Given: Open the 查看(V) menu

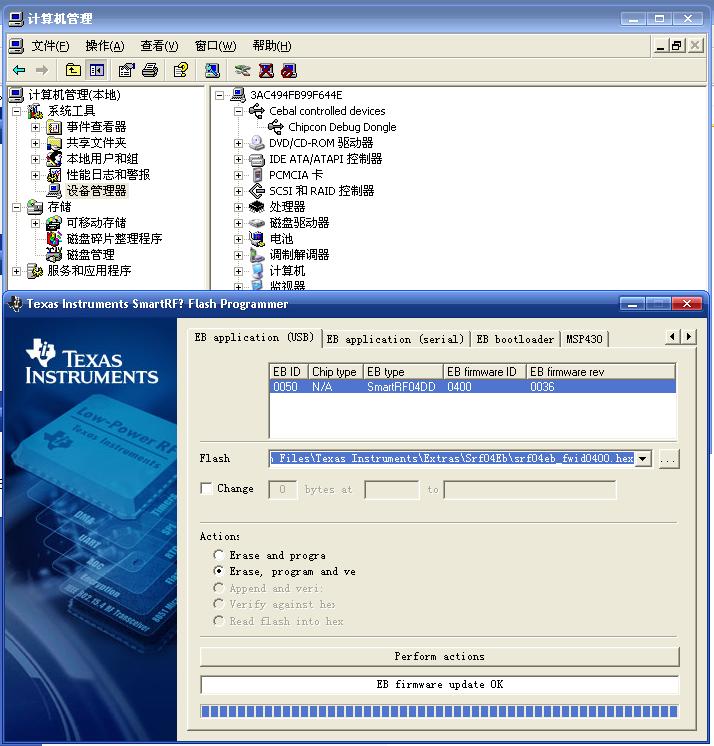Looking at the screenshot, I should pyautogui.click(x=159, y=46).
